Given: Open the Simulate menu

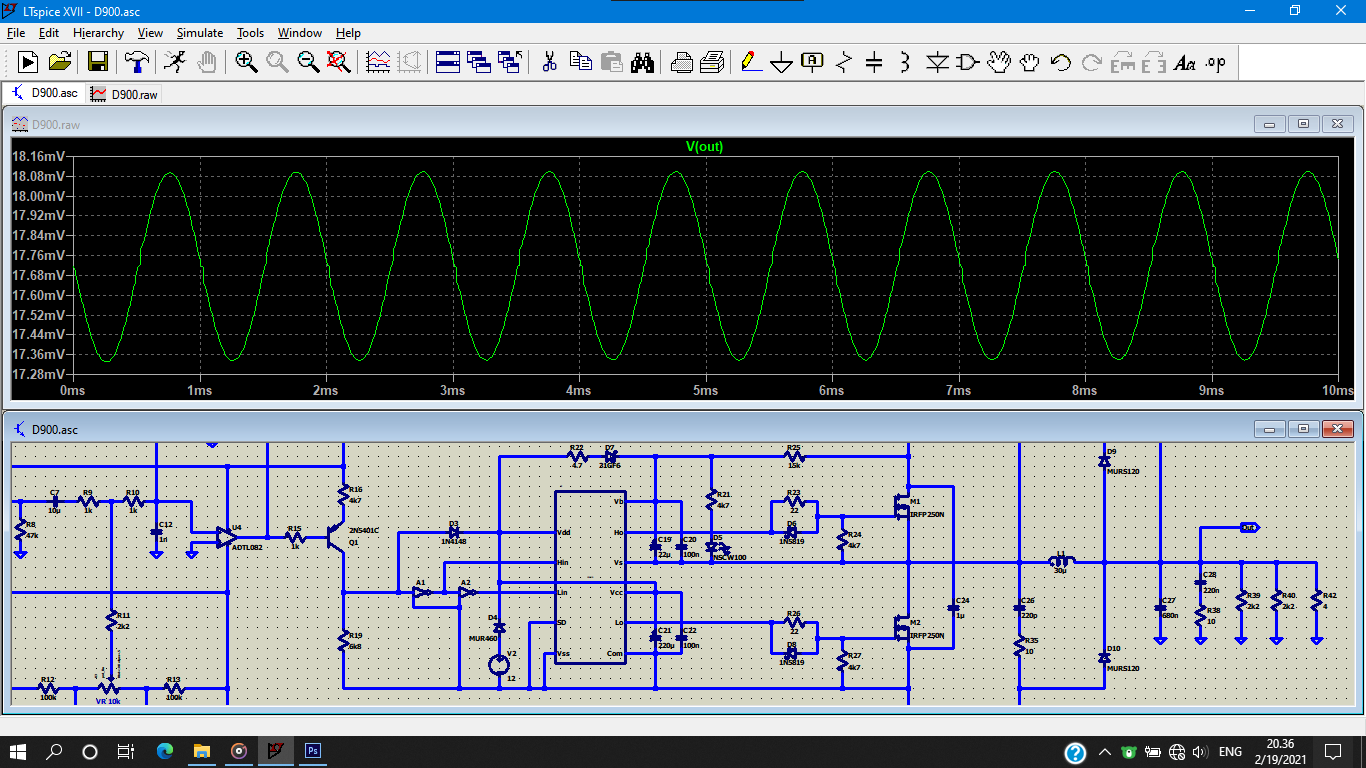Looking at the screenshot, I should [200, 33].
